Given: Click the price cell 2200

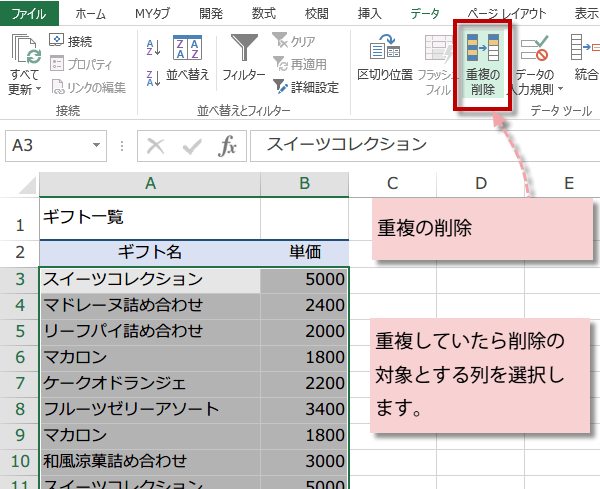Looking at the screenshot, I should 305,384.
